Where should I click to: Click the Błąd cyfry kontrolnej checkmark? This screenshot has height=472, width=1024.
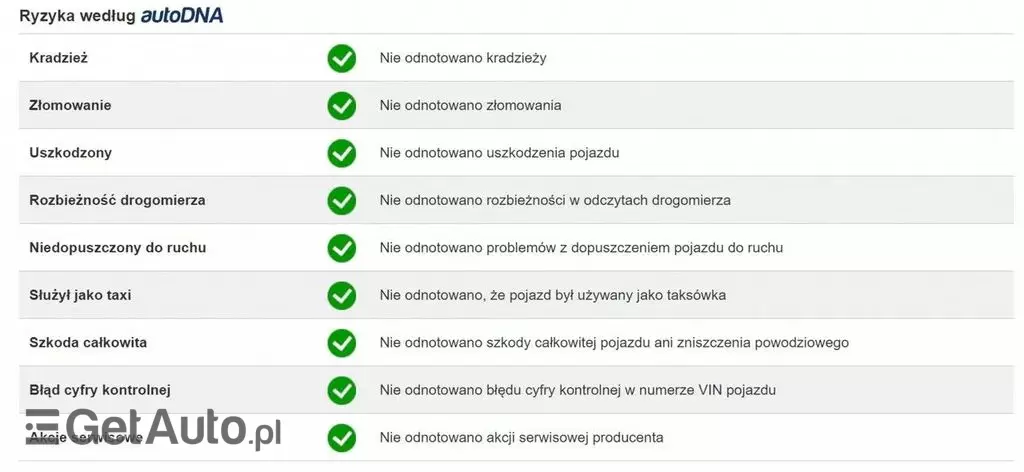coord(342,390)
